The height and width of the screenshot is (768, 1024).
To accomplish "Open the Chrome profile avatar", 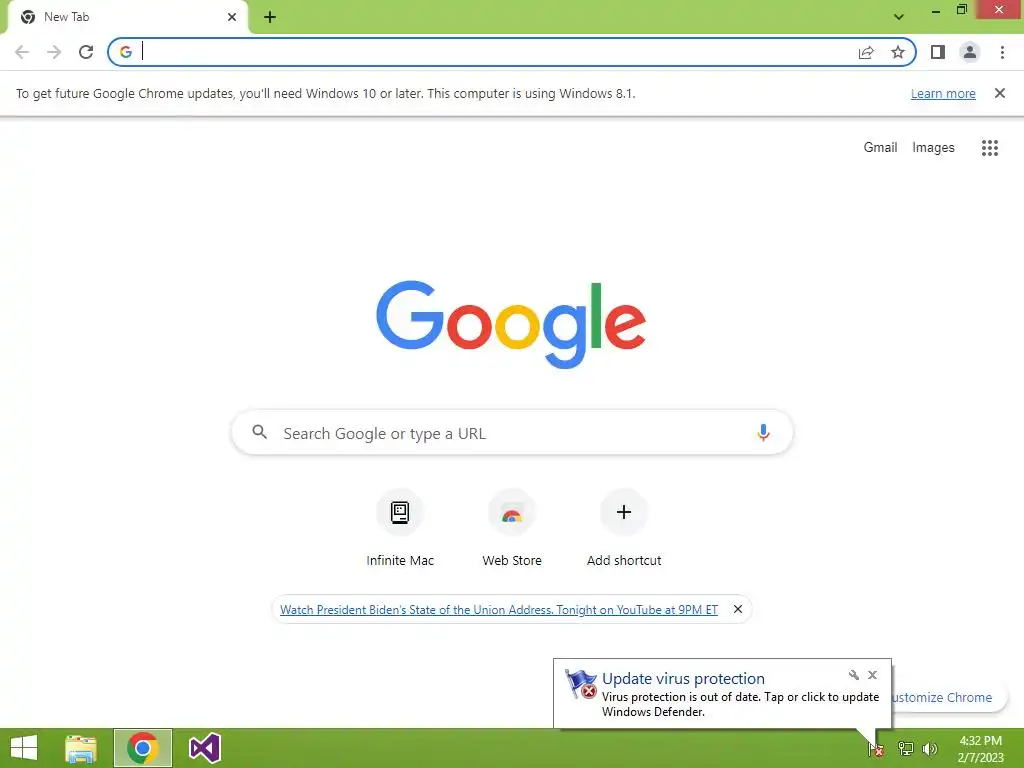I will point(970,52).
